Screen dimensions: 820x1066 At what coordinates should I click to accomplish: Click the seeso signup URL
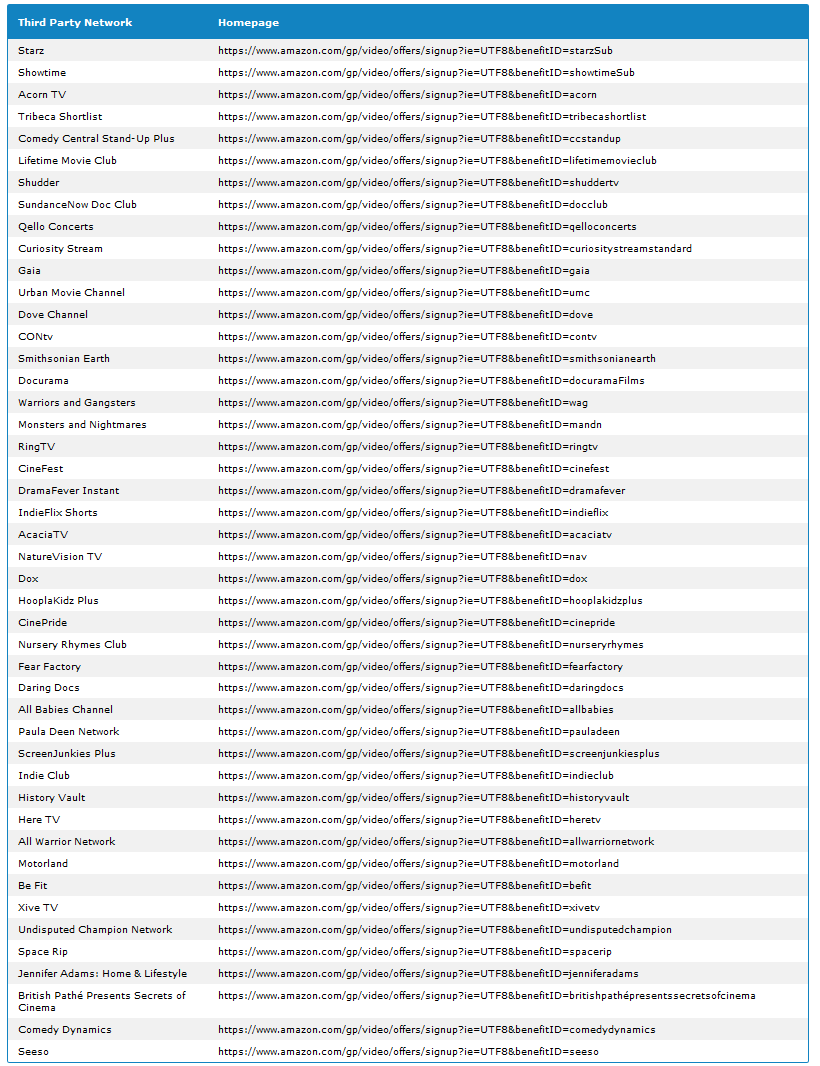[x=409, y=1051]
